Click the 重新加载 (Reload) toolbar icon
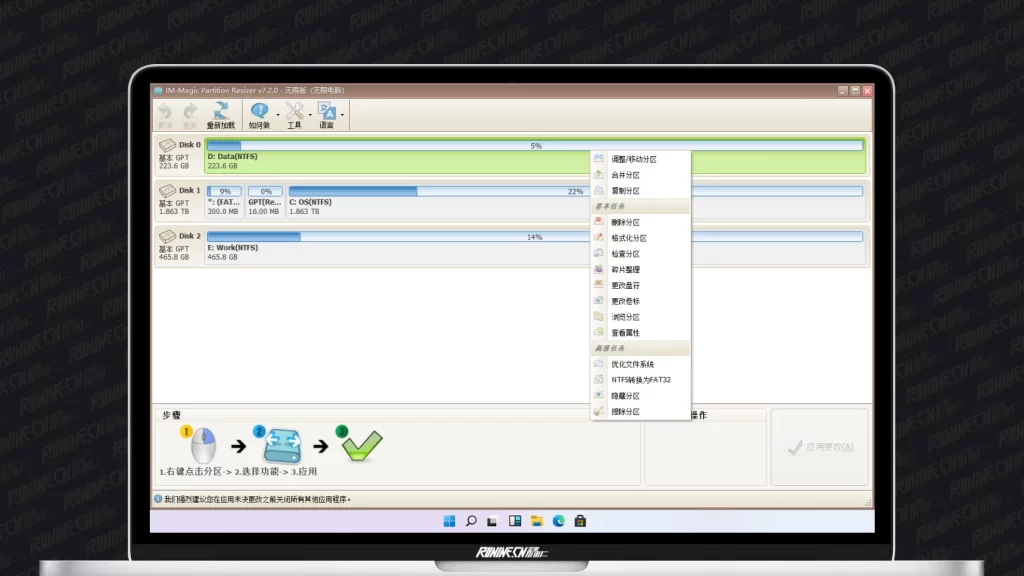Screen dimensions: 1024x576 click(220, 112)
